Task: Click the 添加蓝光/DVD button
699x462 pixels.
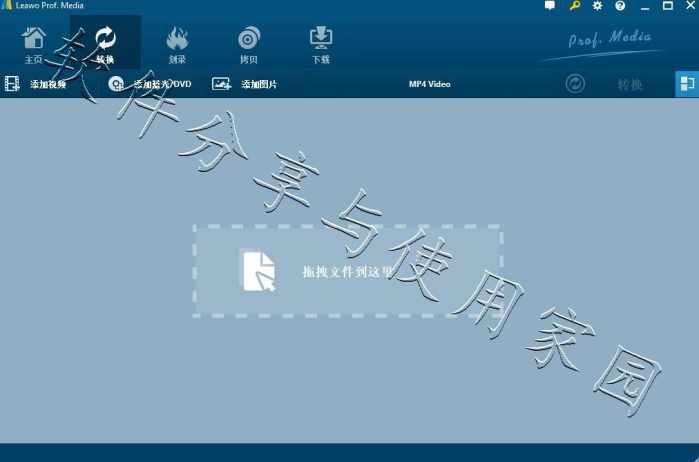Action: point(150,84)
